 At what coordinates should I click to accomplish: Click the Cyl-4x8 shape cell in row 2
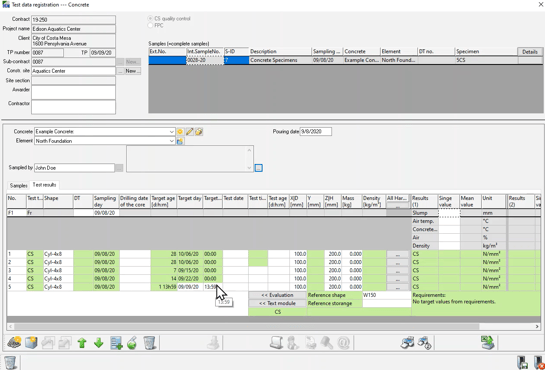click(x=58, y=262)
